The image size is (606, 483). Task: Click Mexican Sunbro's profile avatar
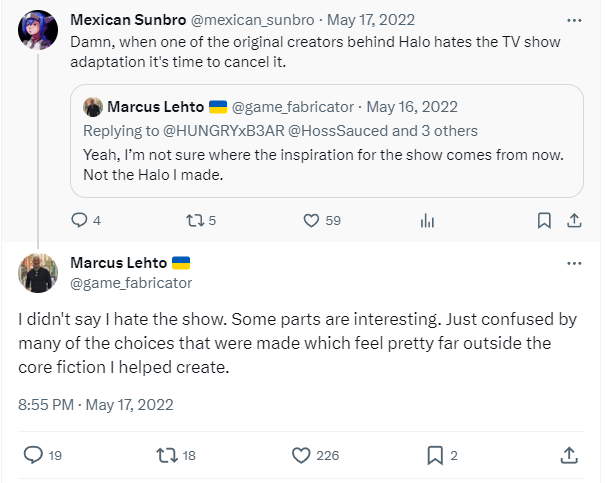(38, 32)
